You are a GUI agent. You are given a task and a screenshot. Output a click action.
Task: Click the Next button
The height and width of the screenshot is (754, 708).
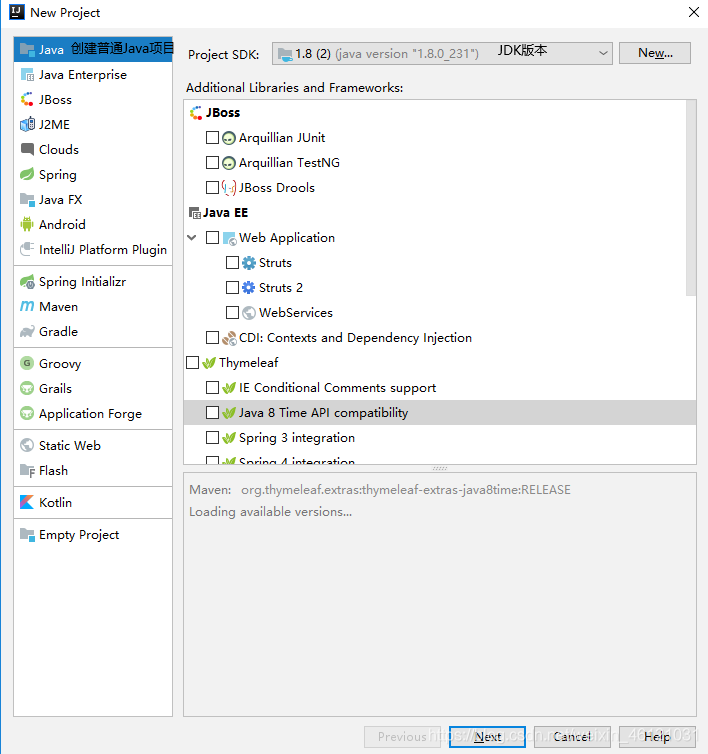(487, 737)
